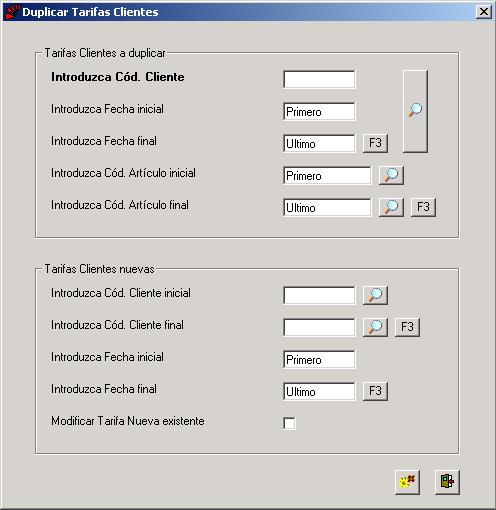Click the Cód. Artículo inicial input field

click(x=327, y=175)
